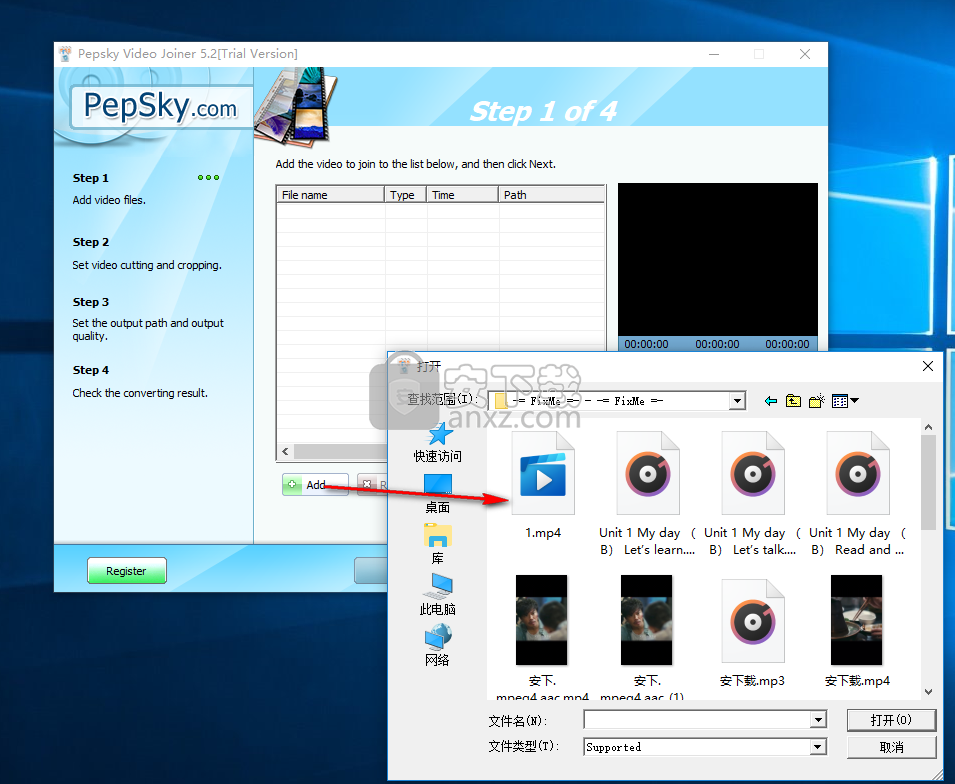Create a new folder
Viewport: 955px width, 784px height.
point(816,401)
